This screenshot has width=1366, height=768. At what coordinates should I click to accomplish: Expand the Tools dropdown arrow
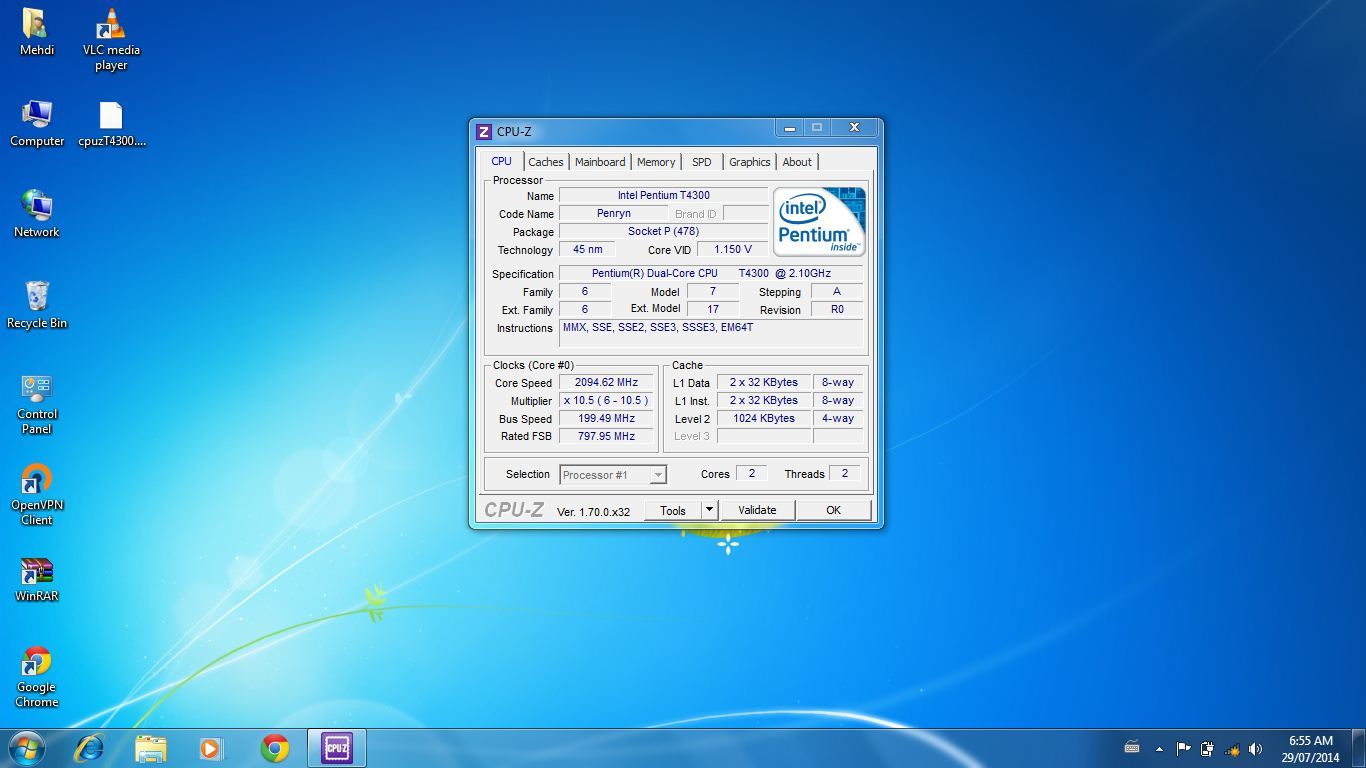tap(709, 510)
